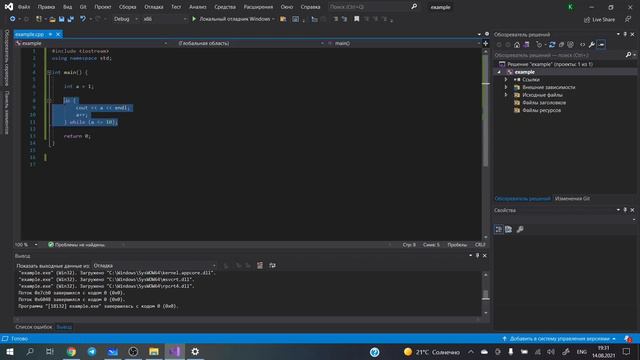
Task: Click line endings indicator CRLF
Action: [480, 244]
